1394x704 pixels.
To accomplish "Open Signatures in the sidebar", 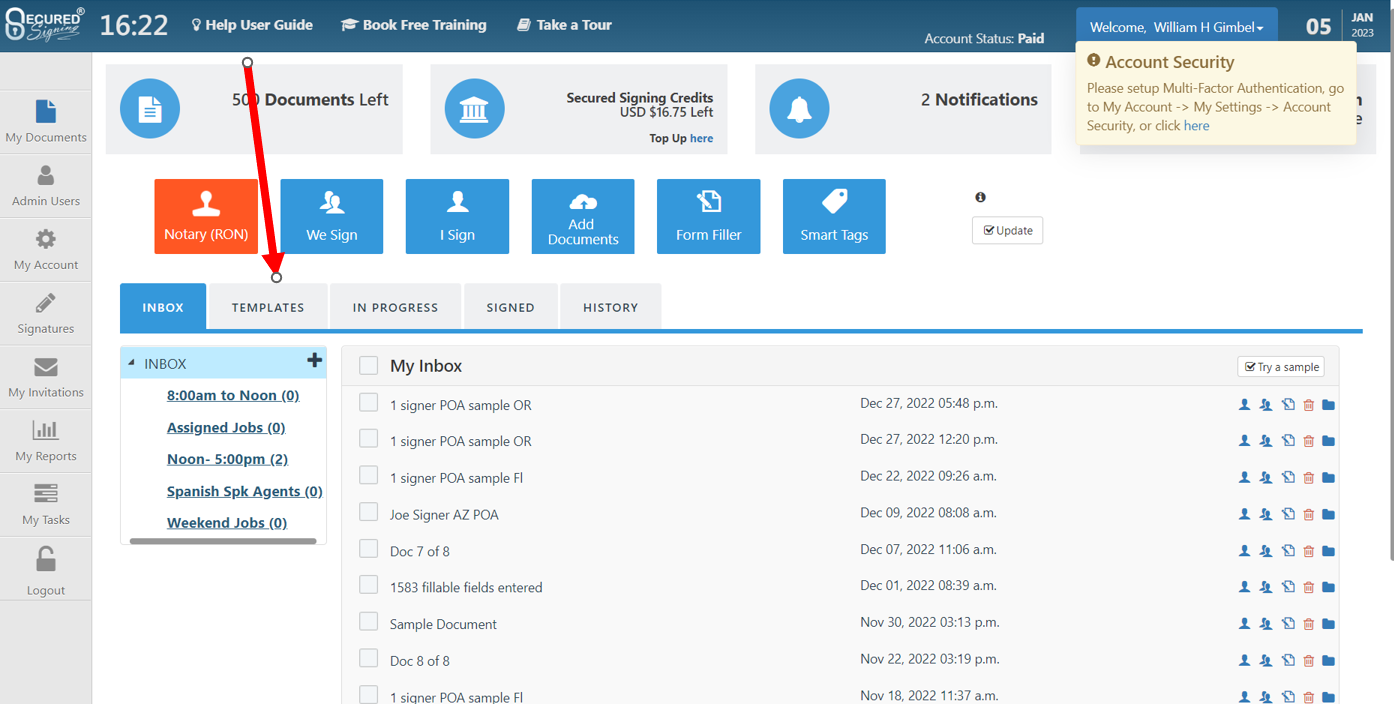I will pyautogui.click(x=46, y=313).
